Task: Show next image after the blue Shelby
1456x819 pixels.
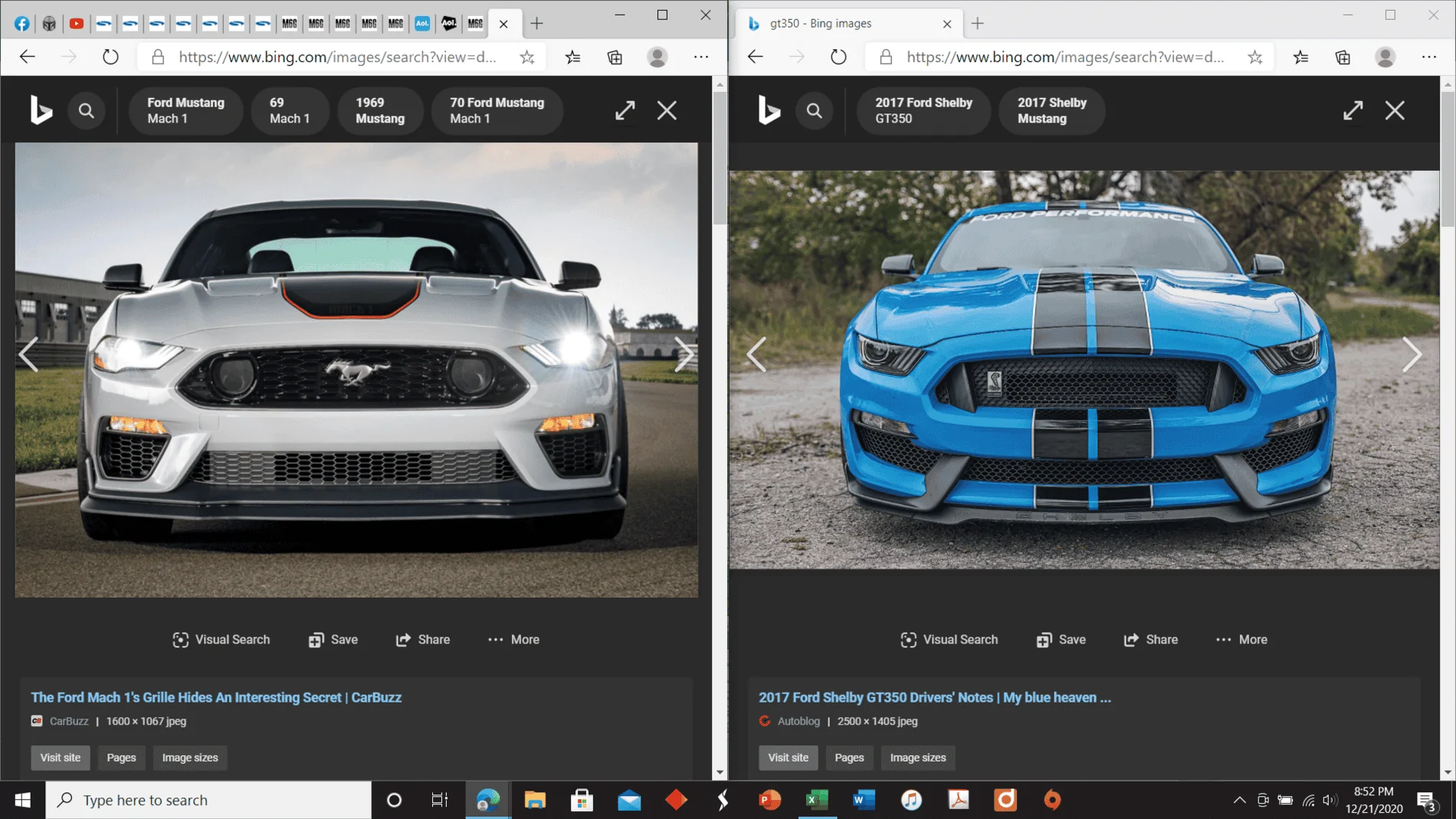Action: tap(1412, 354)
